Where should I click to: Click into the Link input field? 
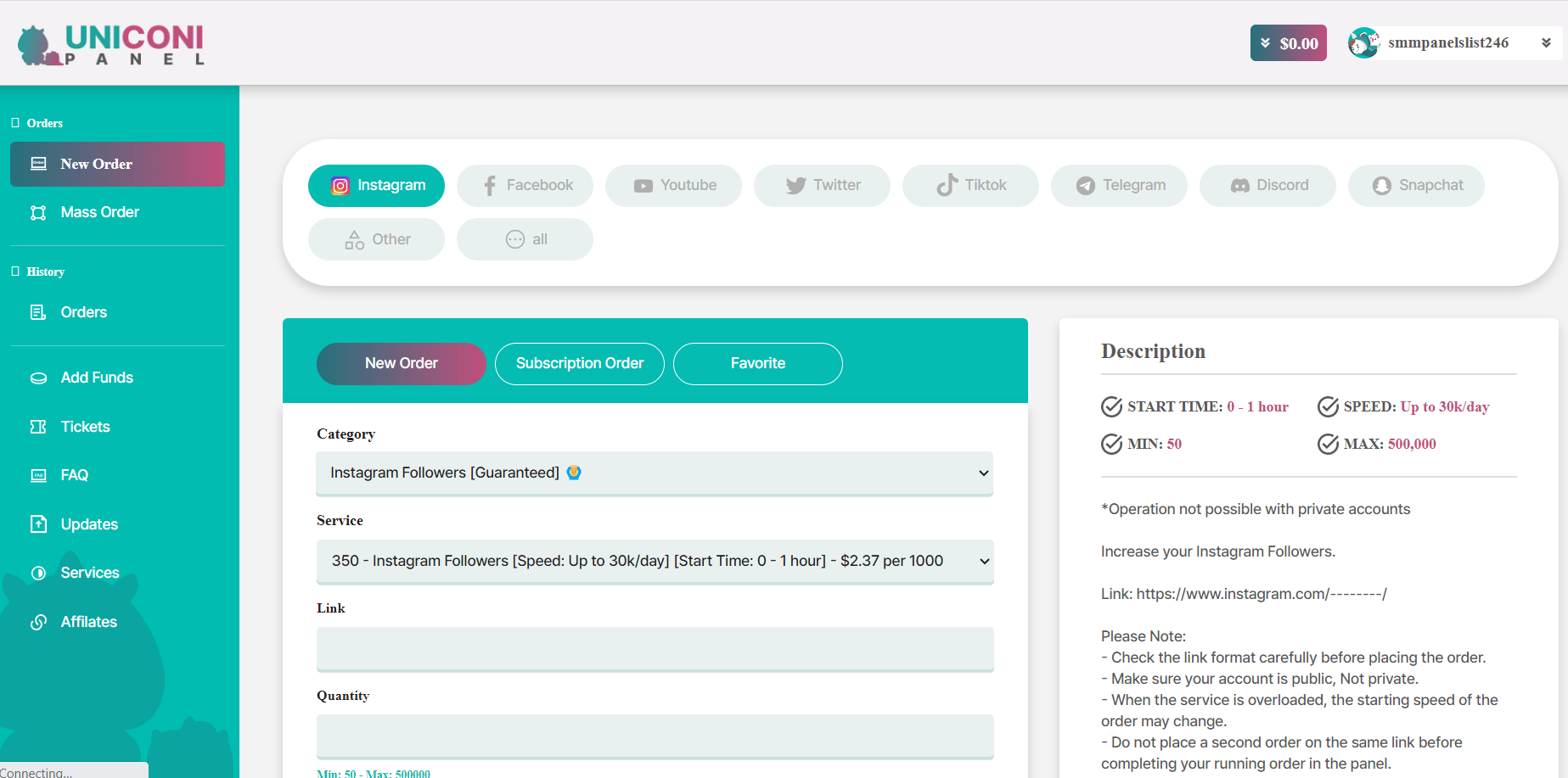[654, 649]
